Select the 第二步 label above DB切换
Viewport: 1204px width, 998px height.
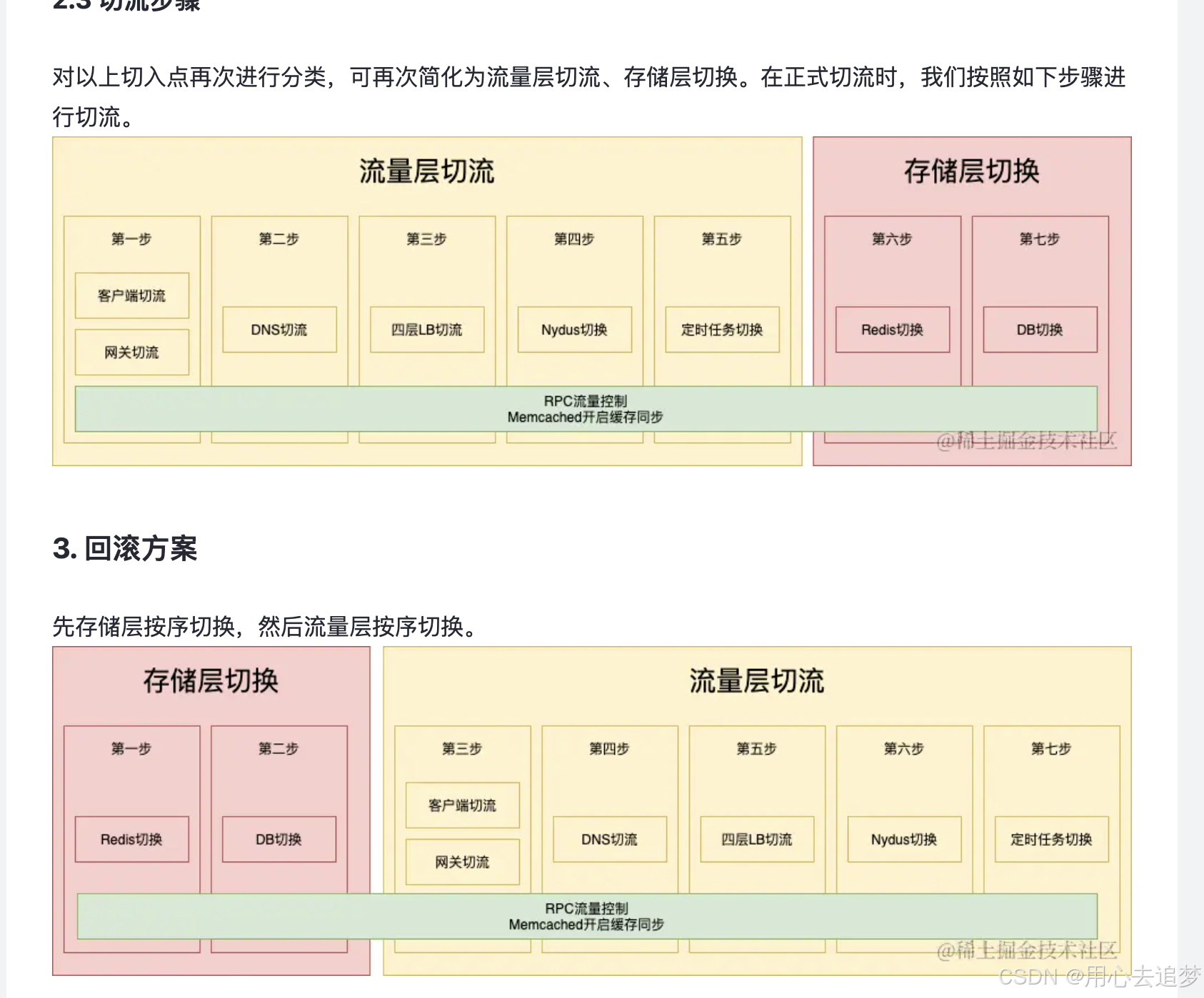tap(279, 748)
